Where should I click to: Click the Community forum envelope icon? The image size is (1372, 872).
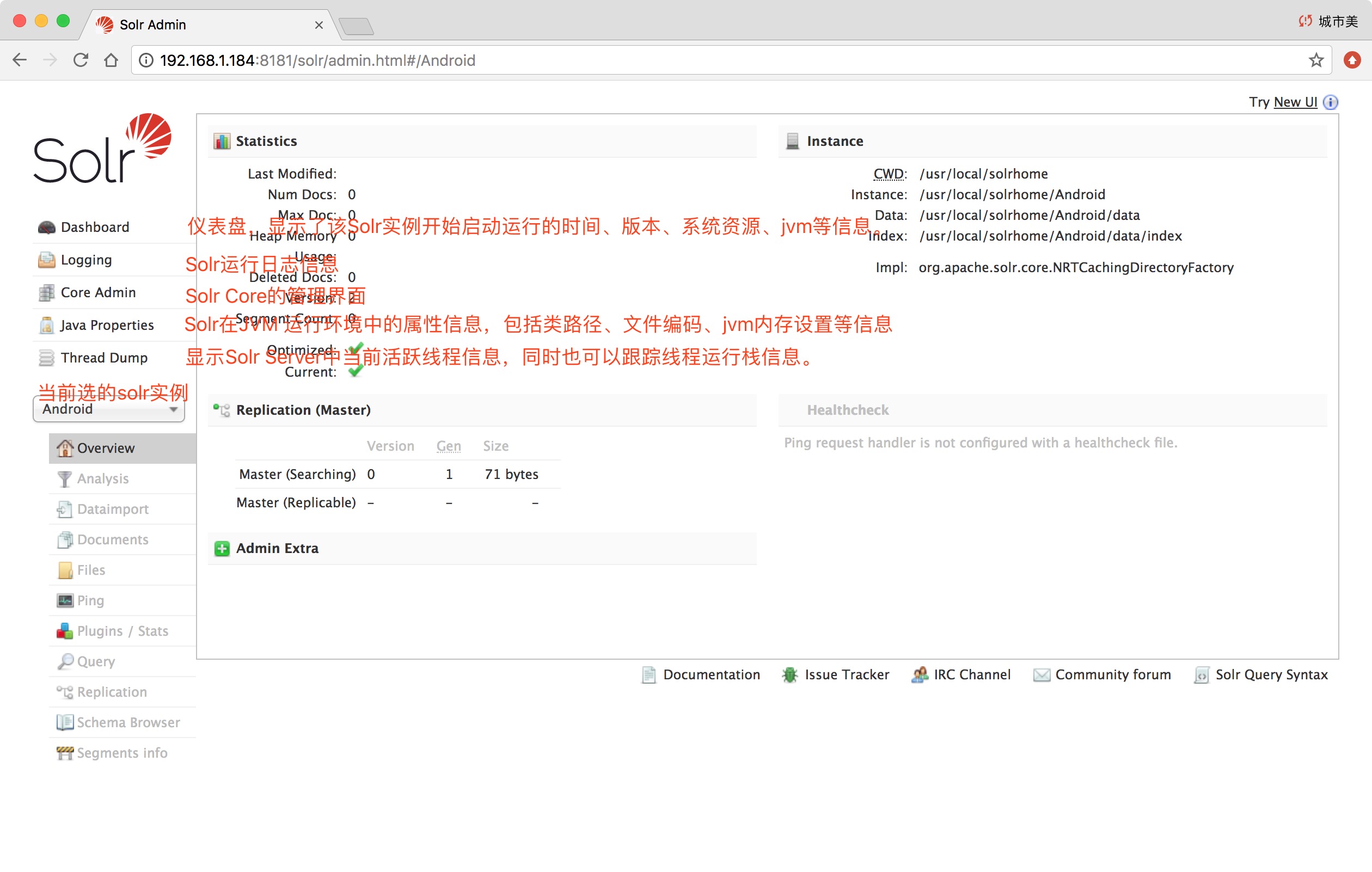tap(1042, 675)
